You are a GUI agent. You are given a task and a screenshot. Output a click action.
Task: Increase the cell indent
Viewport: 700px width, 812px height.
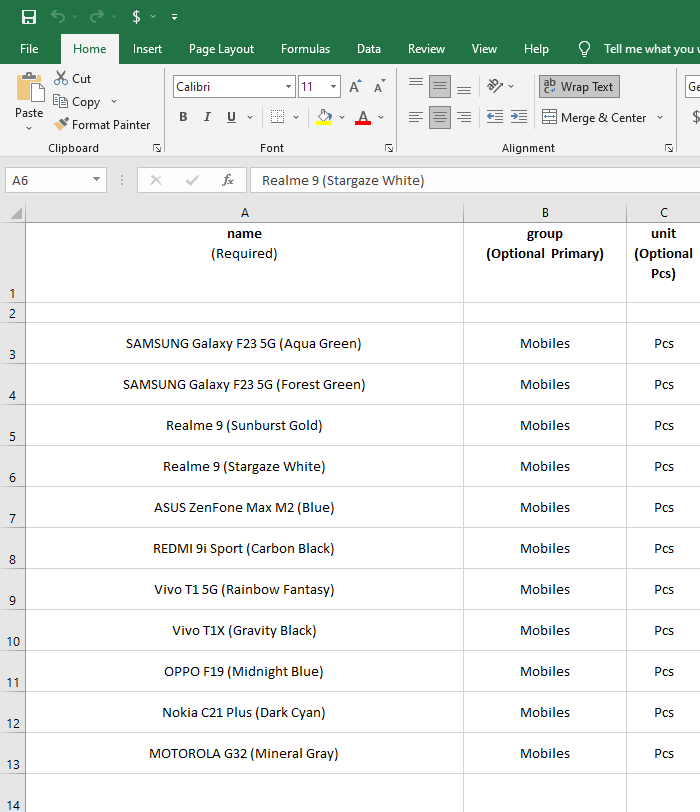tap(519, 117)
